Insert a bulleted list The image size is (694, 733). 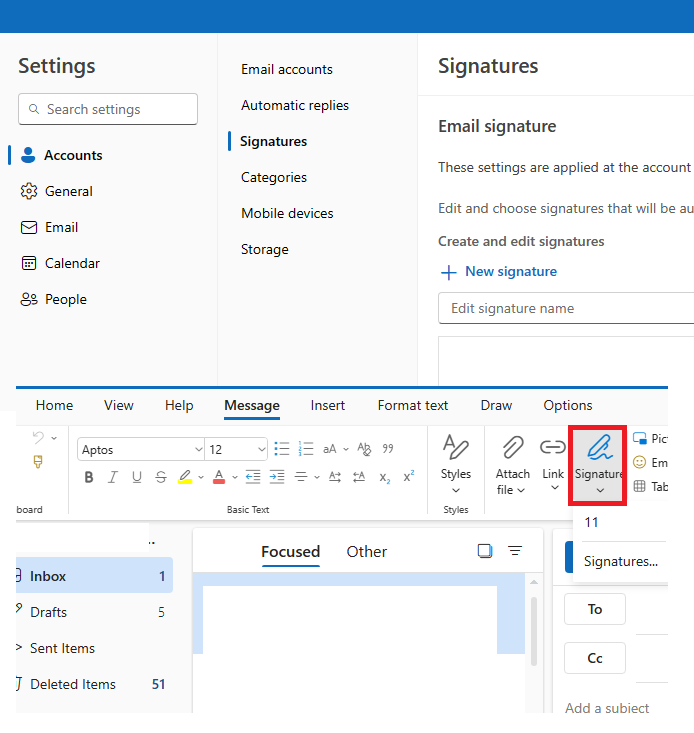click(282, 449)
